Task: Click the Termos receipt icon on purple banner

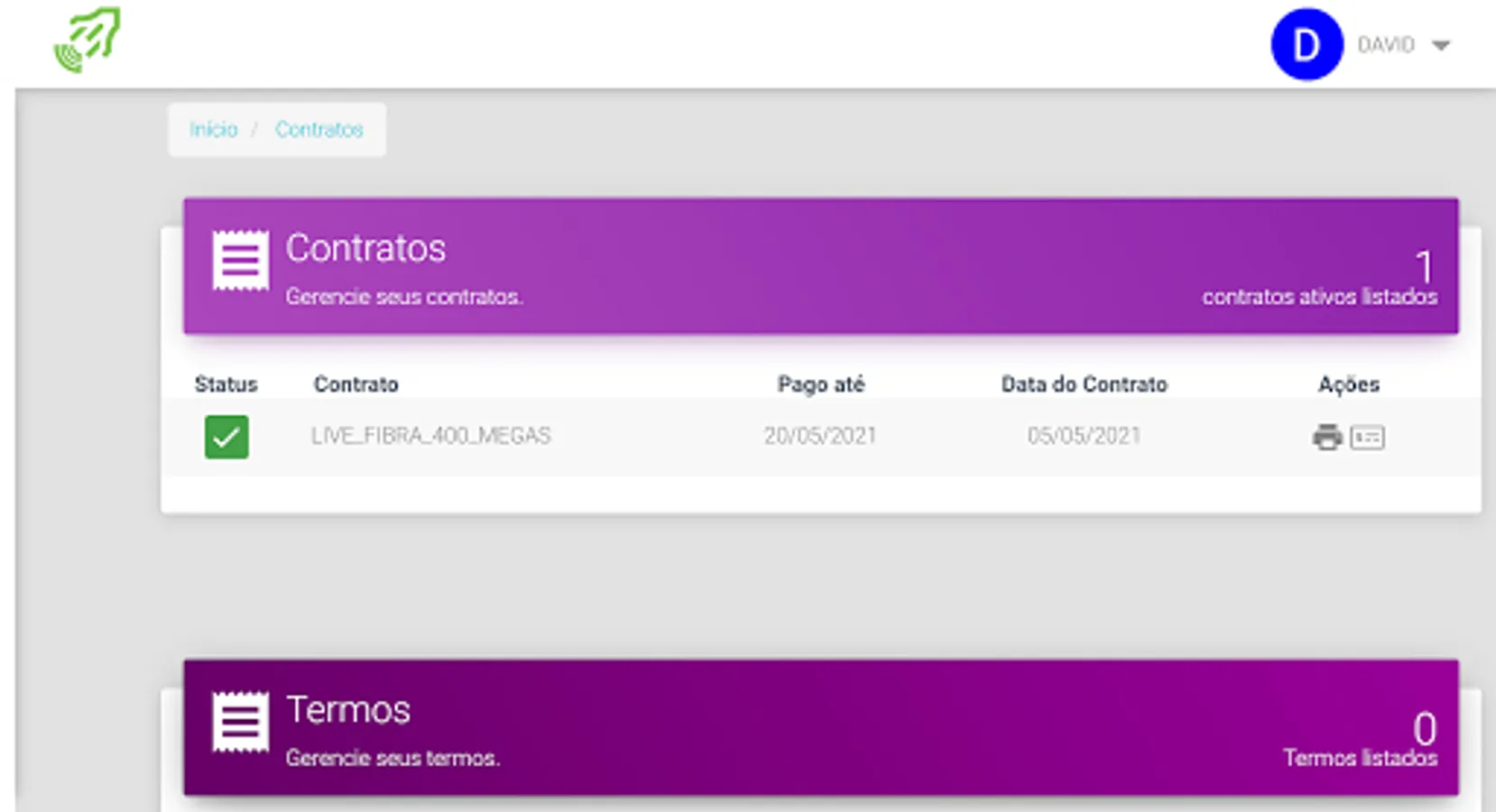Action: (x=239, y=721)
